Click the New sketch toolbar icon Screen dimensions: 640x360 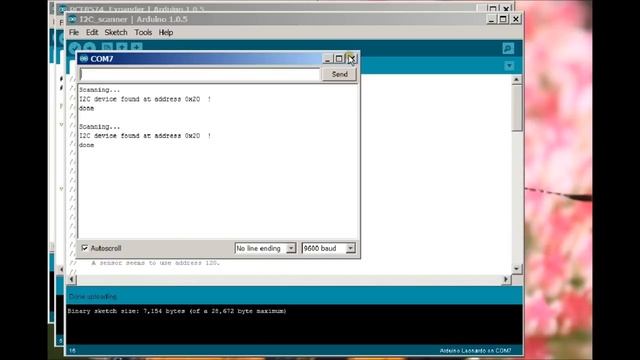click(x=107, y=47)
